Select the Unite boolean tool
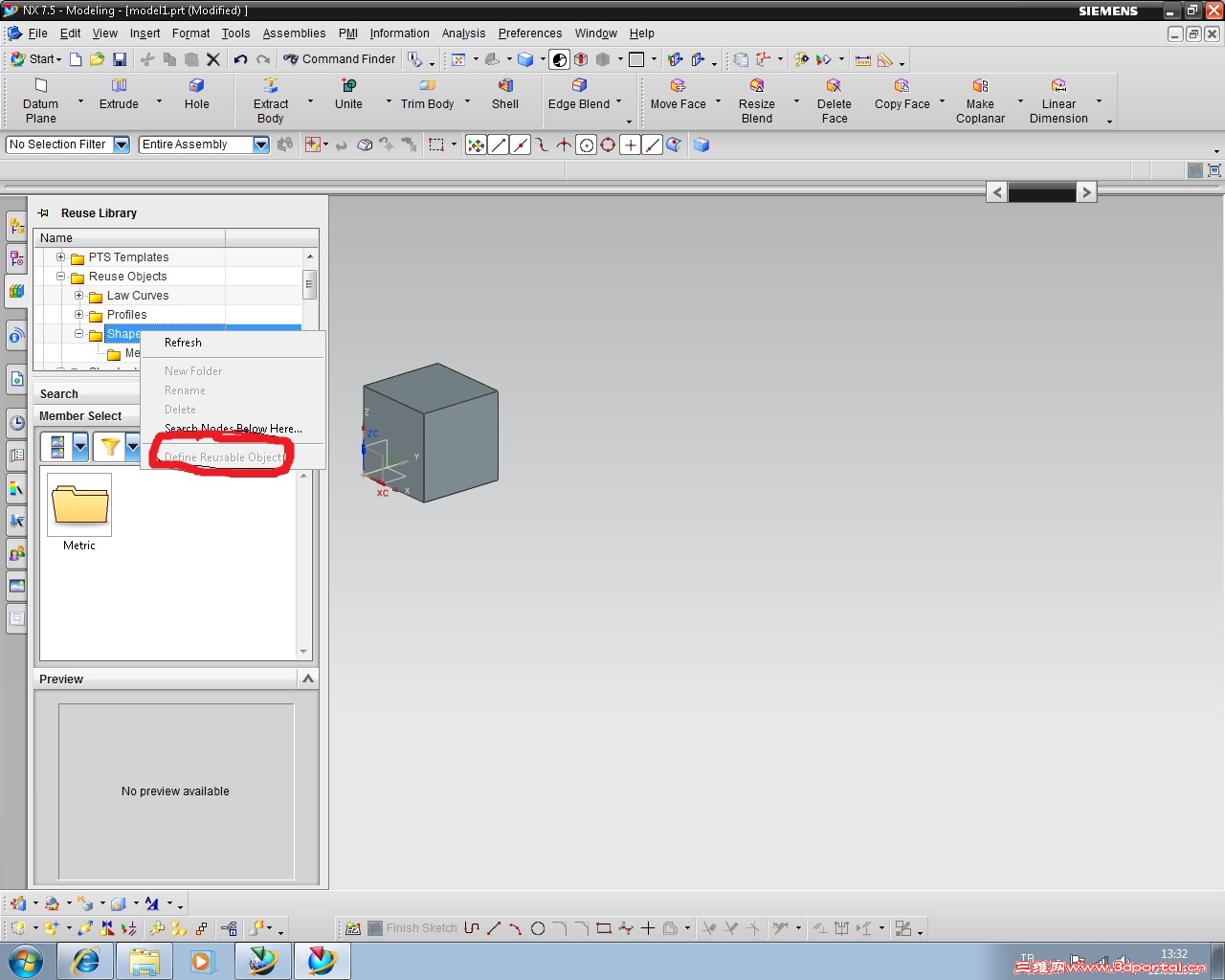Screen dimensions: 1225x980 tap(348, 94)
